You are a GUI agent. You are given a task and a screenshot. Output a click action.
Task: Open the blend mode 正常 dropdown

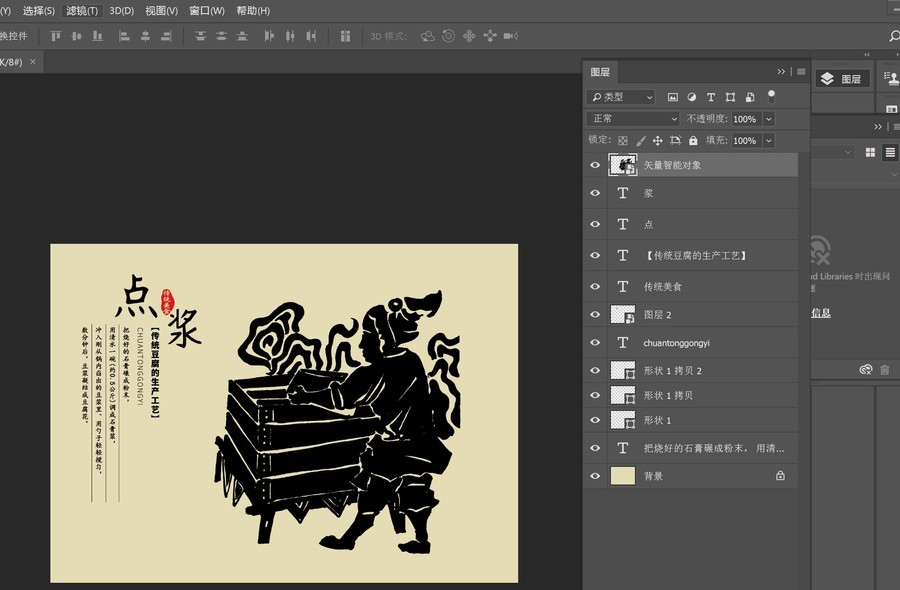coord(633,119)
